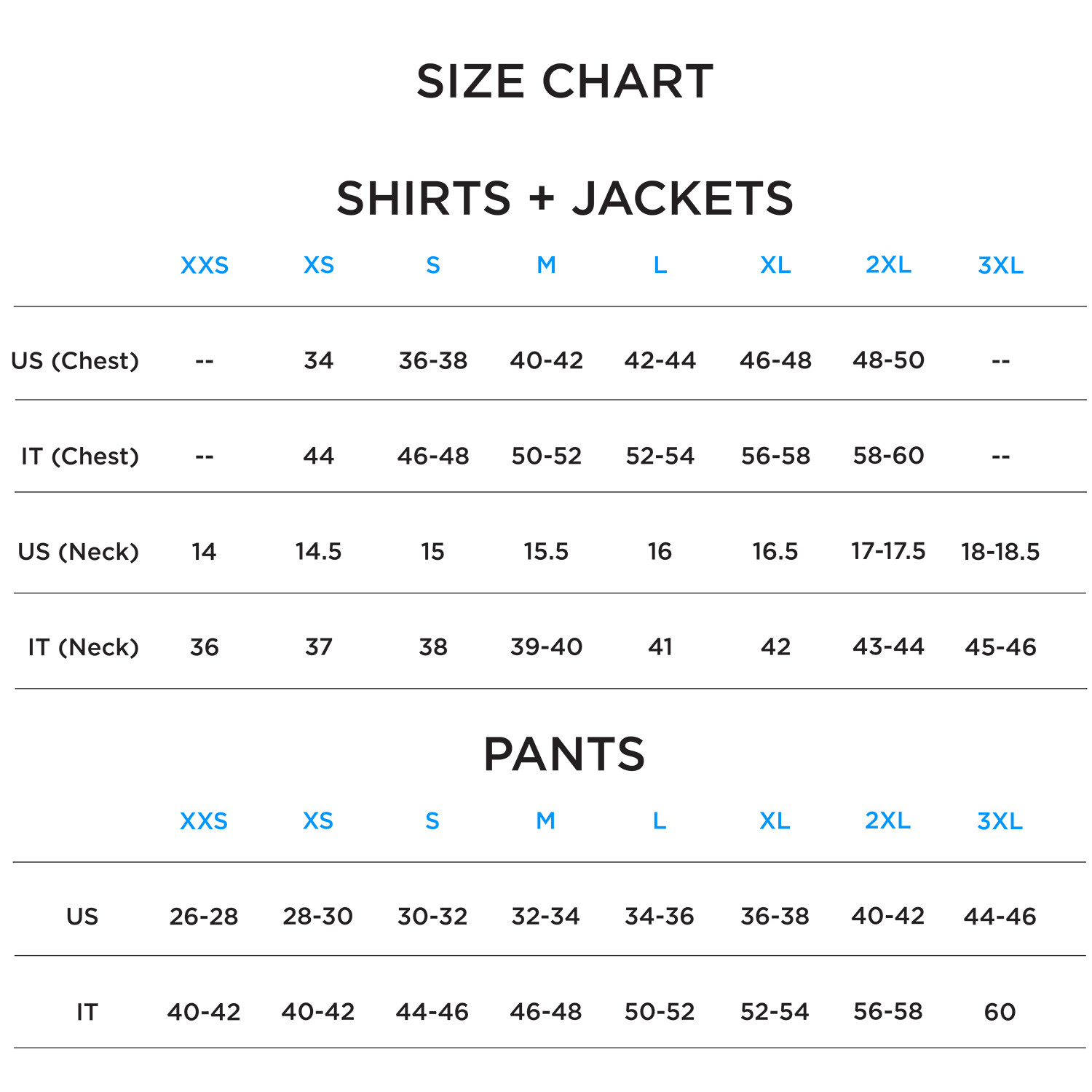Select the US (Chest) row label
1092x1092 pixels.
(x=75, y=360)
